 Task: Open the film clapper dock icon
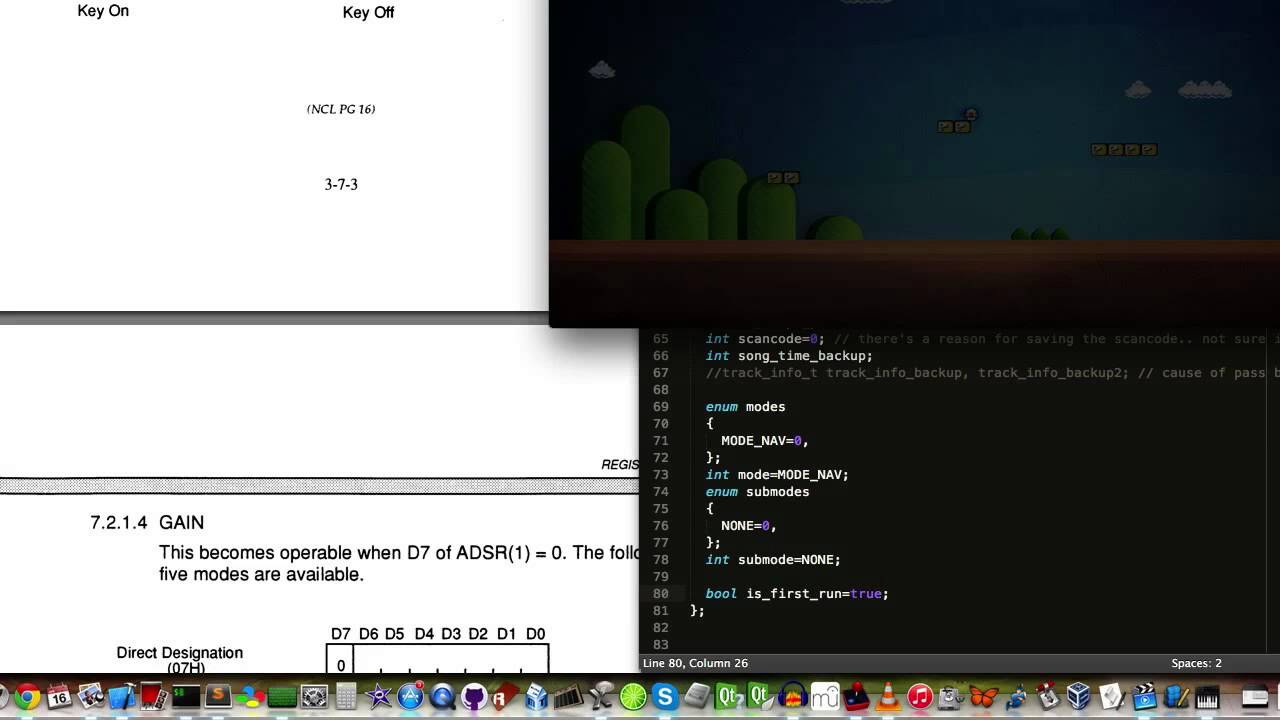pos(1144,696)
